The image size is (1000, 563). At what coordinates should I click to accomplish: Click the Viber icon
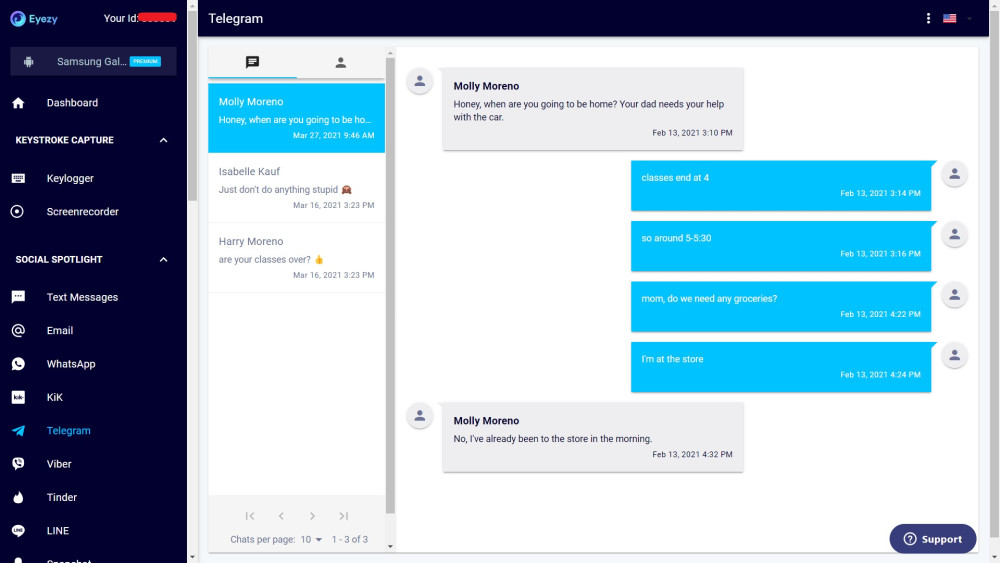[18, 464]
